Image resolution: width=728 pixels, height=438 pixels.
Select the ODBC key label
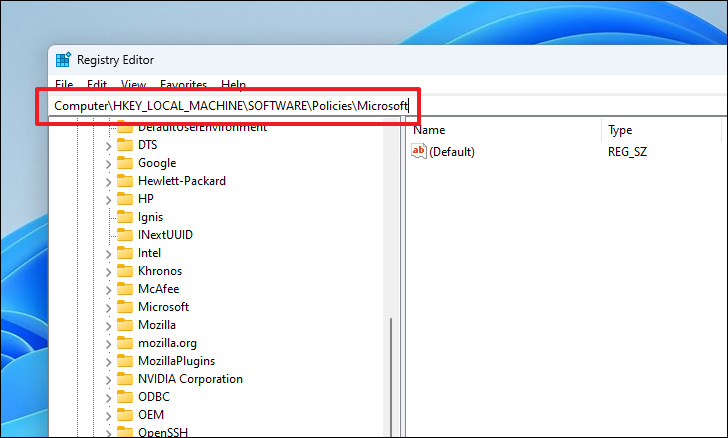click(154, 397)
